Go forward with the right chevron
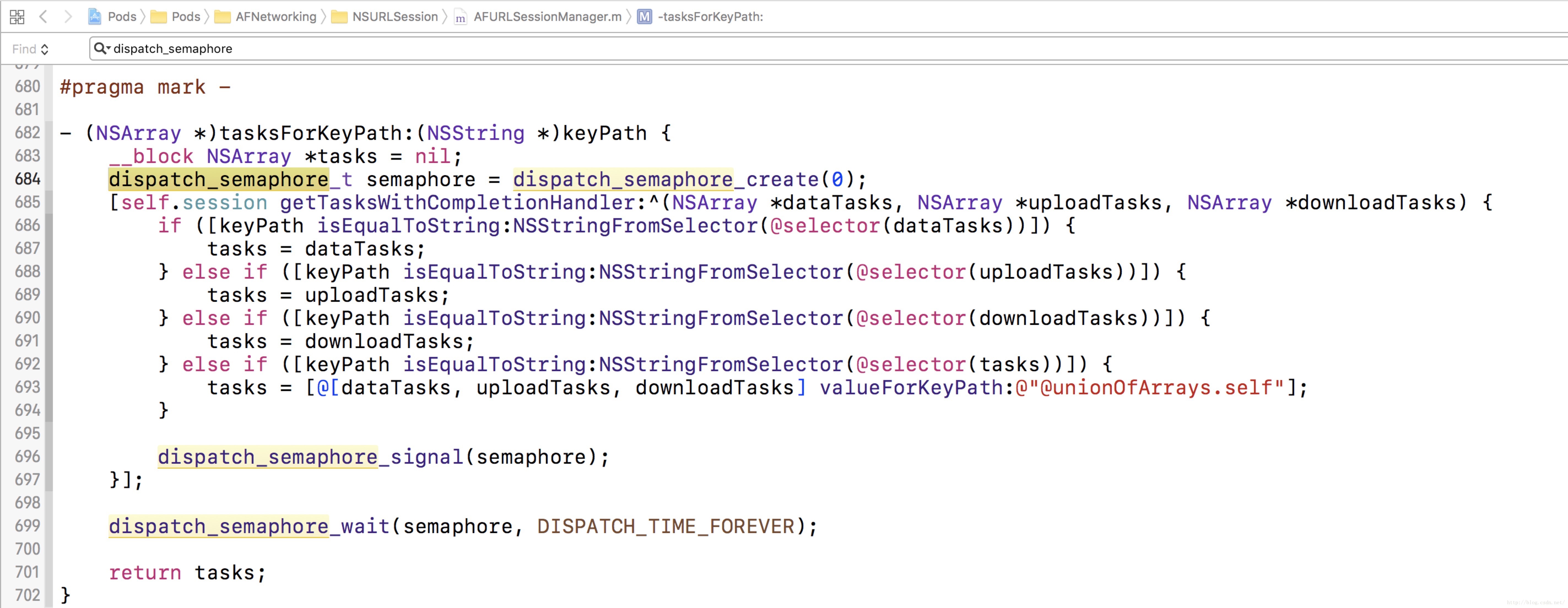The width and height of the screenshot is (1568, 608). (68, 17)
